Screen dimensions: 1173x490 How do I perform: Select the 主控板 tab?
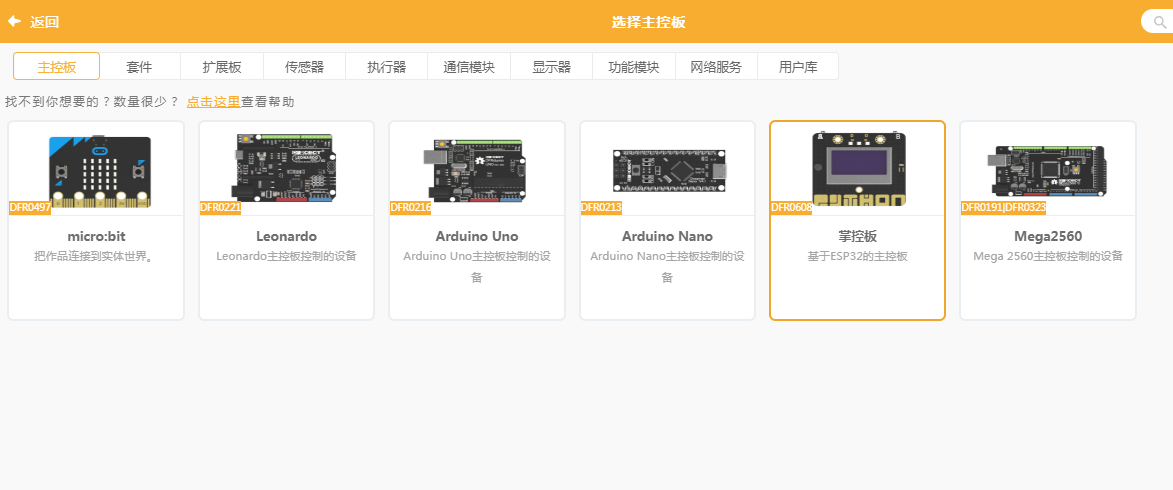pyautogui.click(x=57, y=67)
